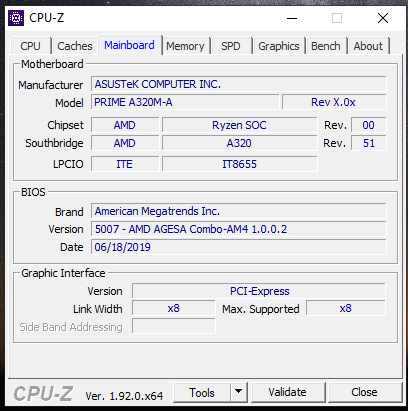Image resolution: width=408 pixels, height=411 pixels.
Task: Switch to the CPU tab
Action: (x=30, y=46)
